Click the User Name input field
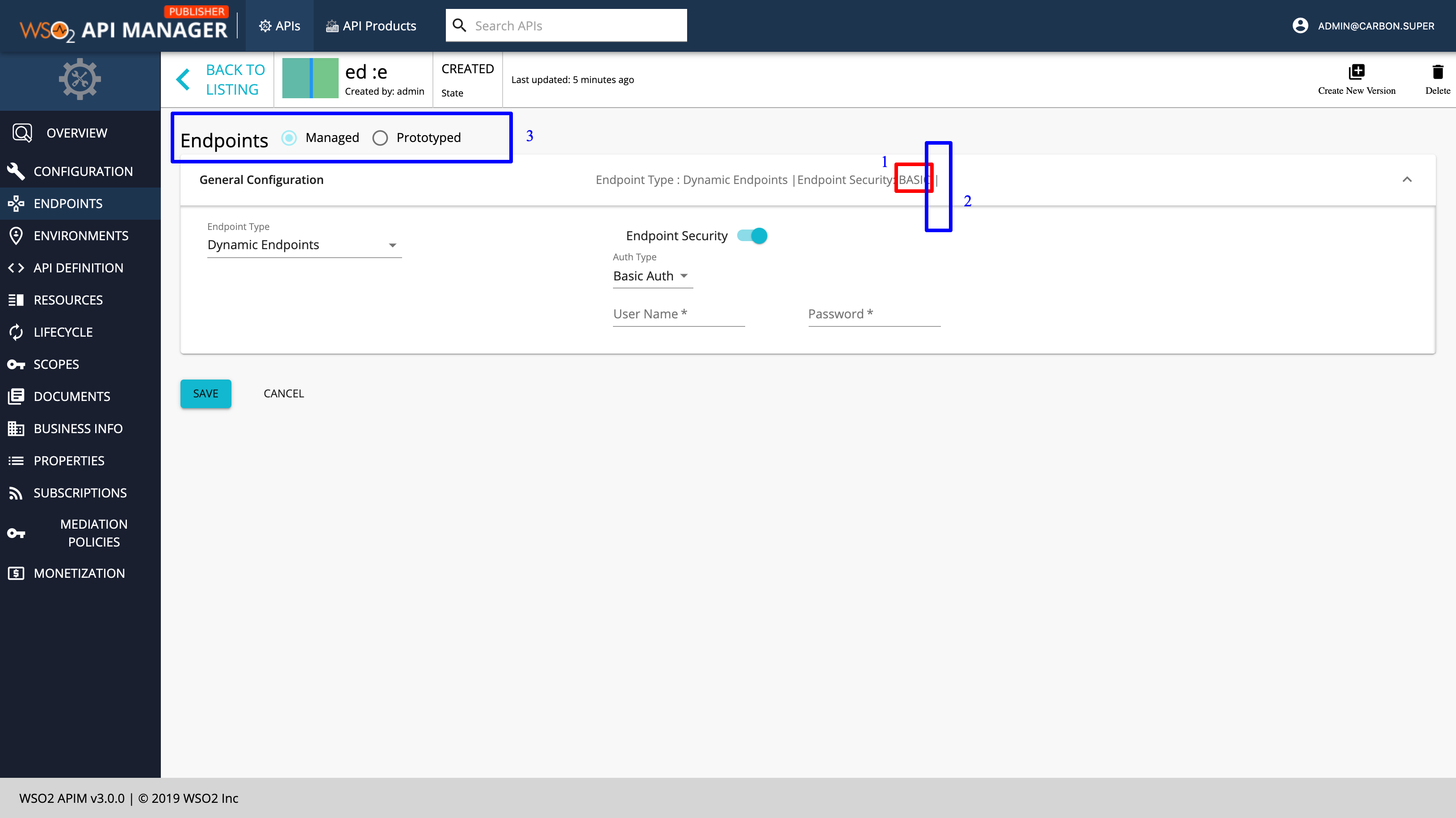Screen dimensions: 1456x818 pyautogui.click(x=678, y=314)
